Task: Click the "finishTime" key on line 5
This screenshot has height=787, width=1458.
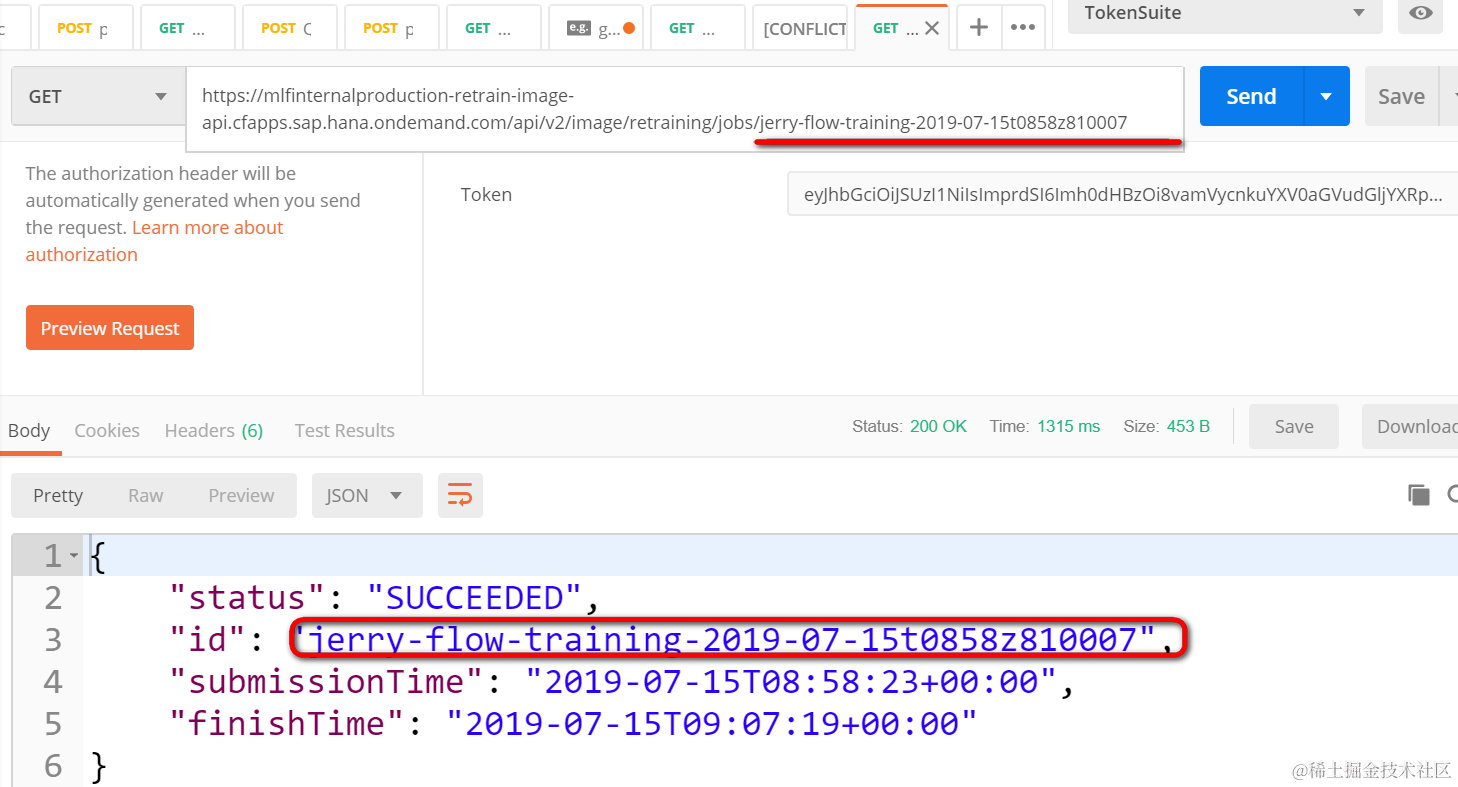Action: pyautogui.click(x=287, y=724)
